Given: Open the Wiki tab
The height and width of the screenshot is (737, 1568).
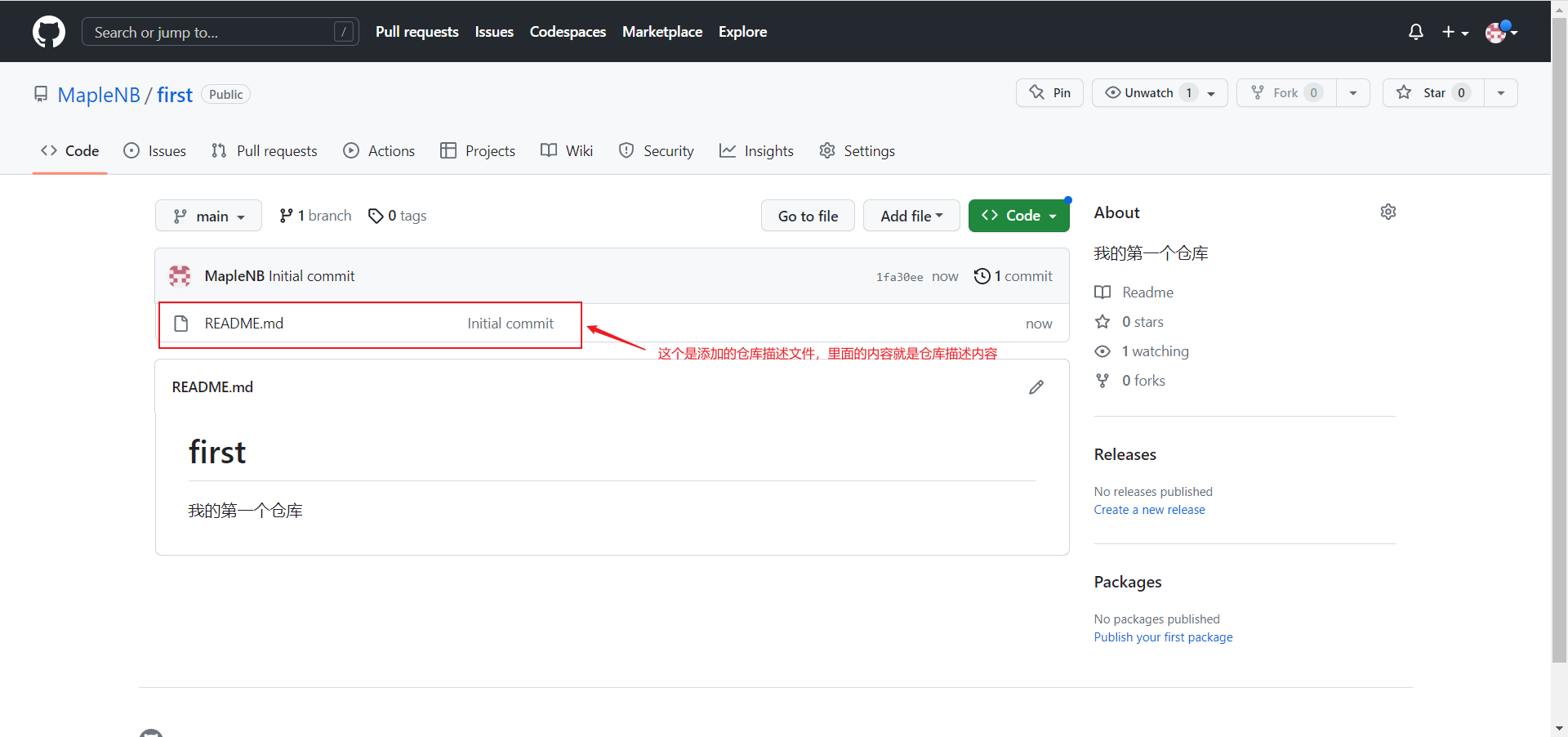Looking at the screenshot, I should point(567,151).
